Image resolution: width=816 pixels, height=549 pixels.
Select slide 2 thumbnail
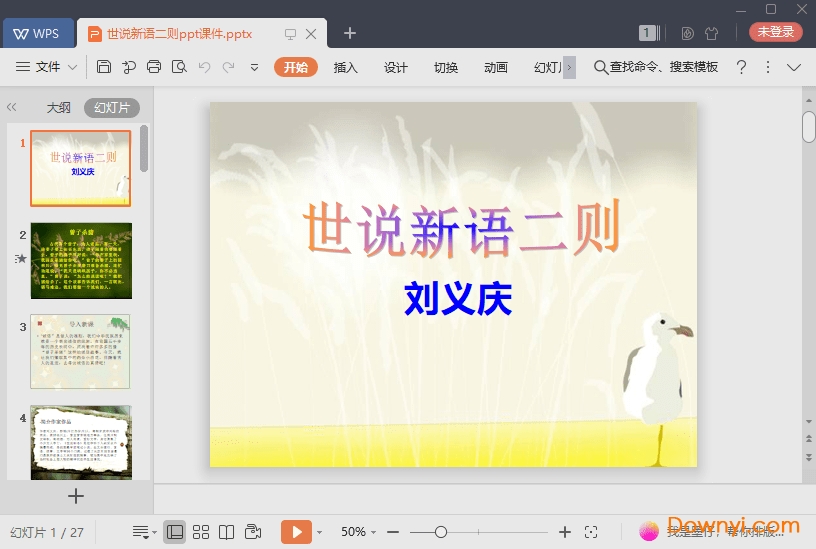tap(81, 261)
